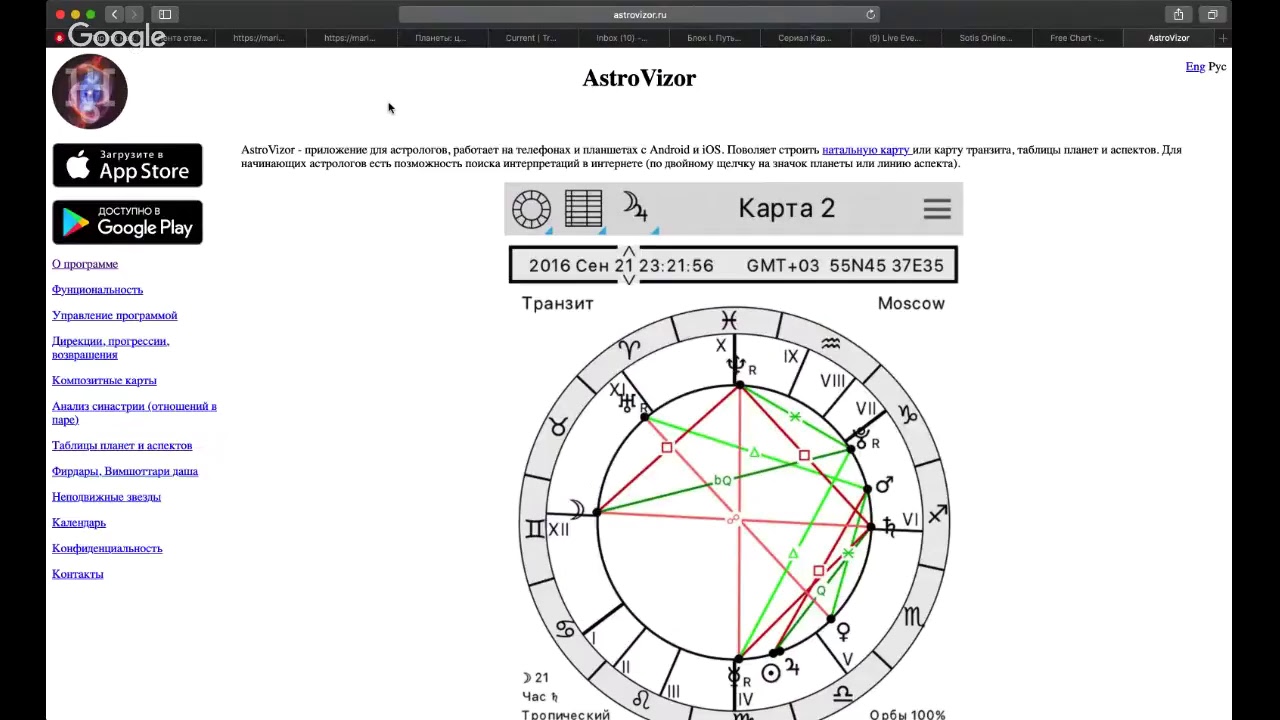Toggle the Safari sidebar button
The width and height of the screenshot is (1280, 720).
coord(165,14)
